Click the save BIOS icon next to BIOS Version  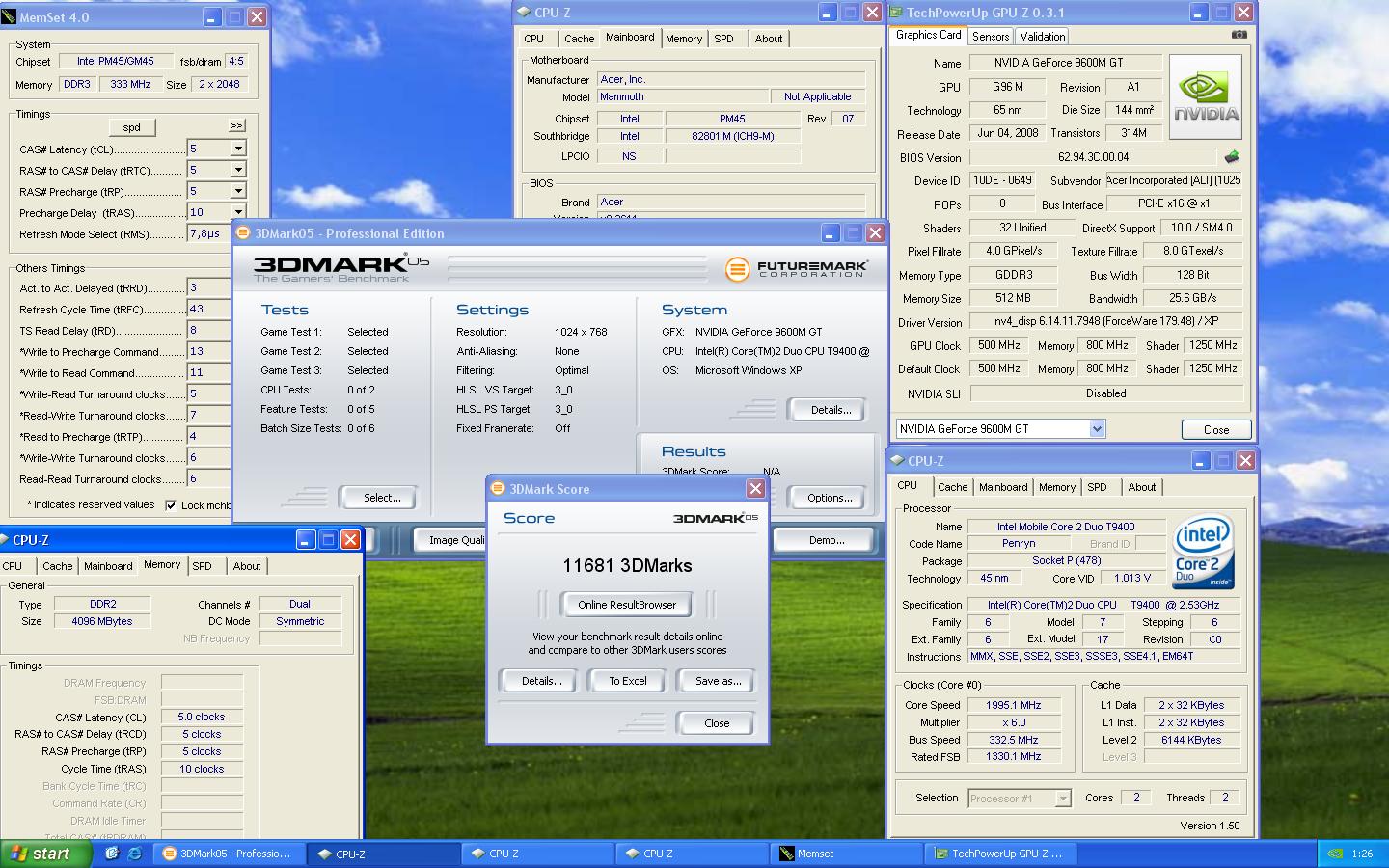click(x=1232, y=156)
